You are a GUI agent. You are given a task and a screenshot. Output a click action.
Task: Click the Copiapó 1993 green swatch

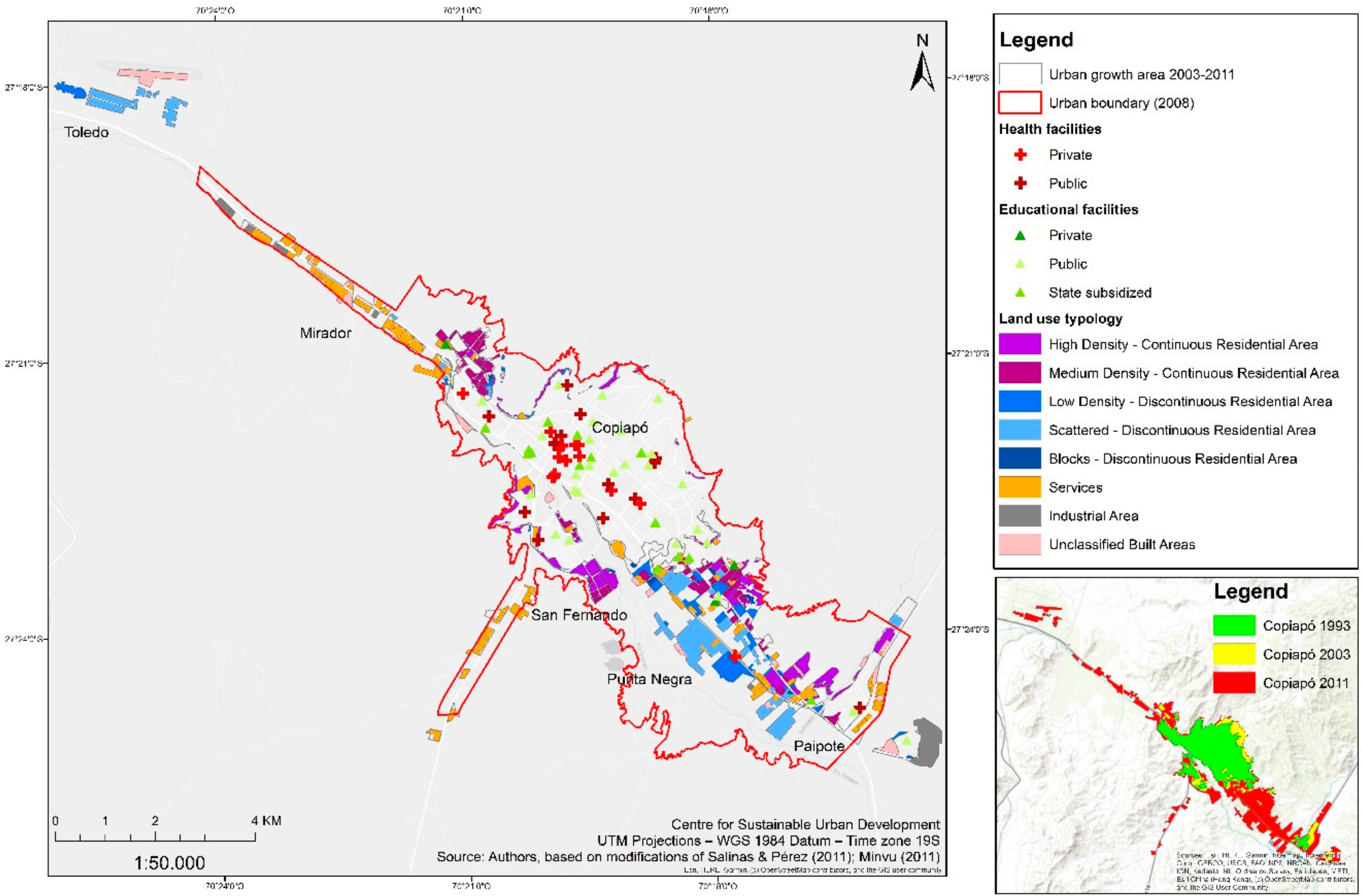pyautogui.click(x=1234, y=625)
